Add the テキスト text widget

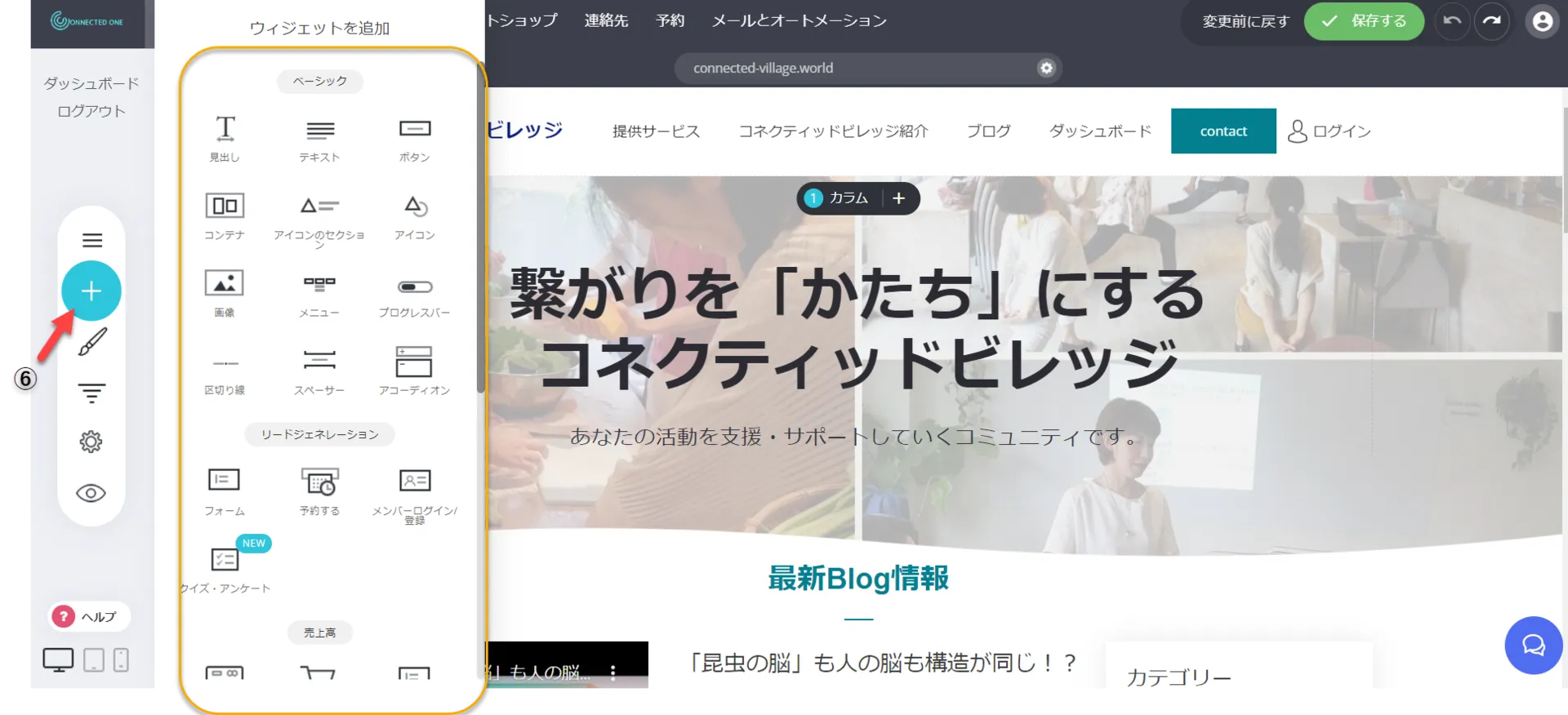click(x=319, y=137)
